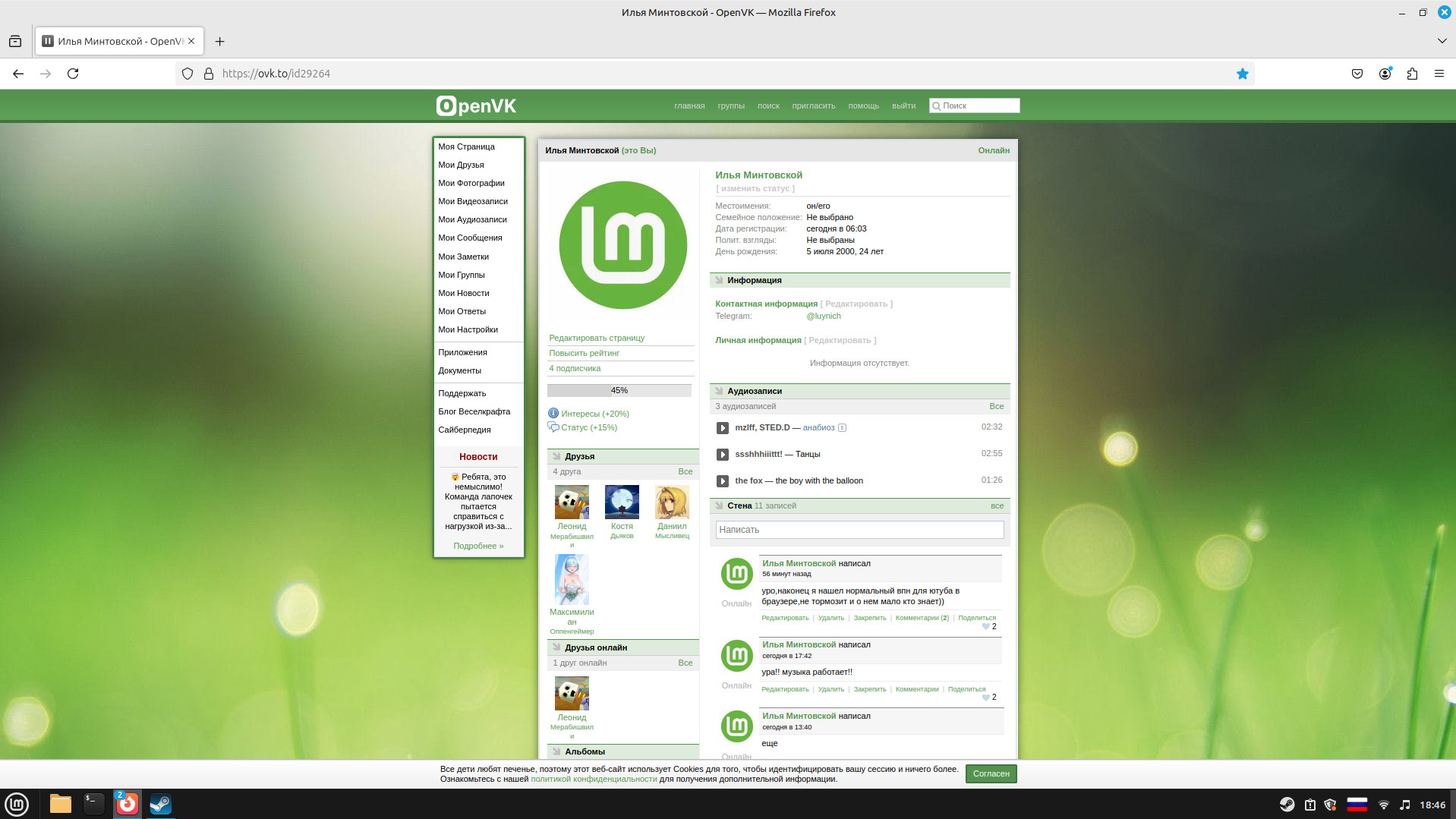Click Редактировать страницу link
The height and width of the screenshot is (819, 1456).
pos(597,338)
